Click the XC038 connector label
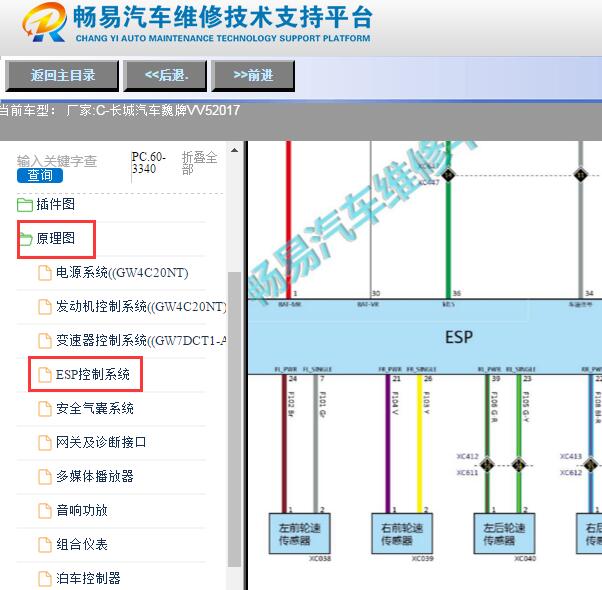Image resolution: width=602 pixels, height=590 pixels. pos(320,559)
